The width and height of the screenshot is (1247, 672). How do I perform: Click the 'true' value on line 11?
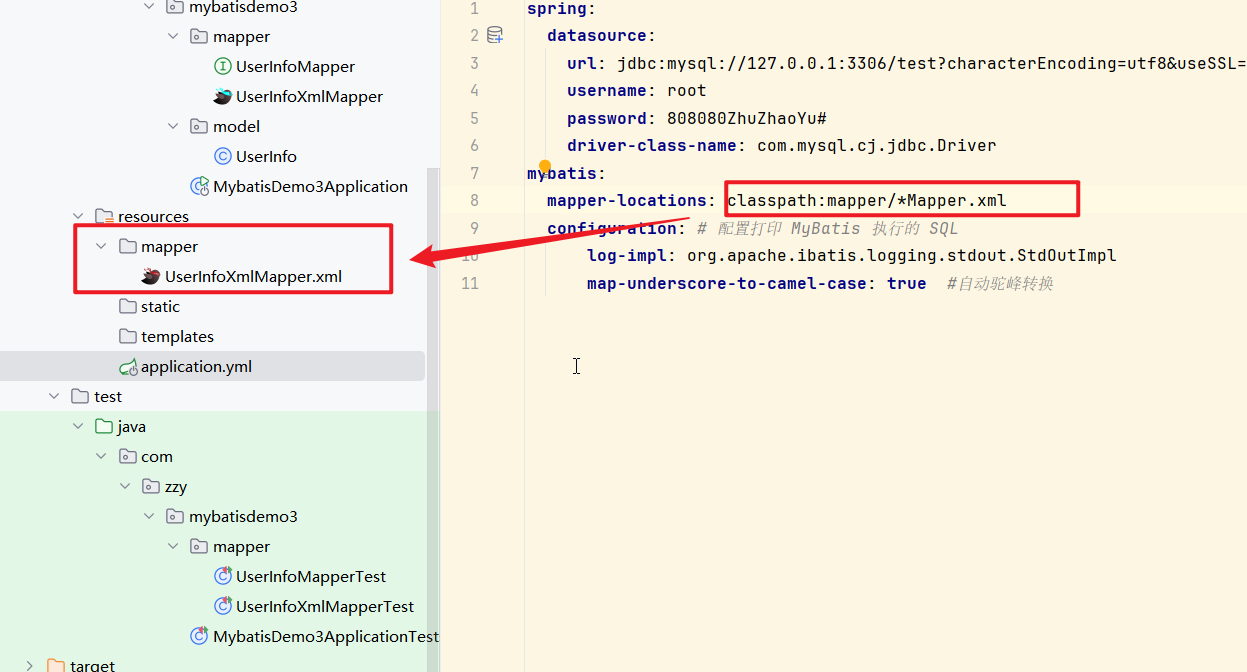pos(906,284)
